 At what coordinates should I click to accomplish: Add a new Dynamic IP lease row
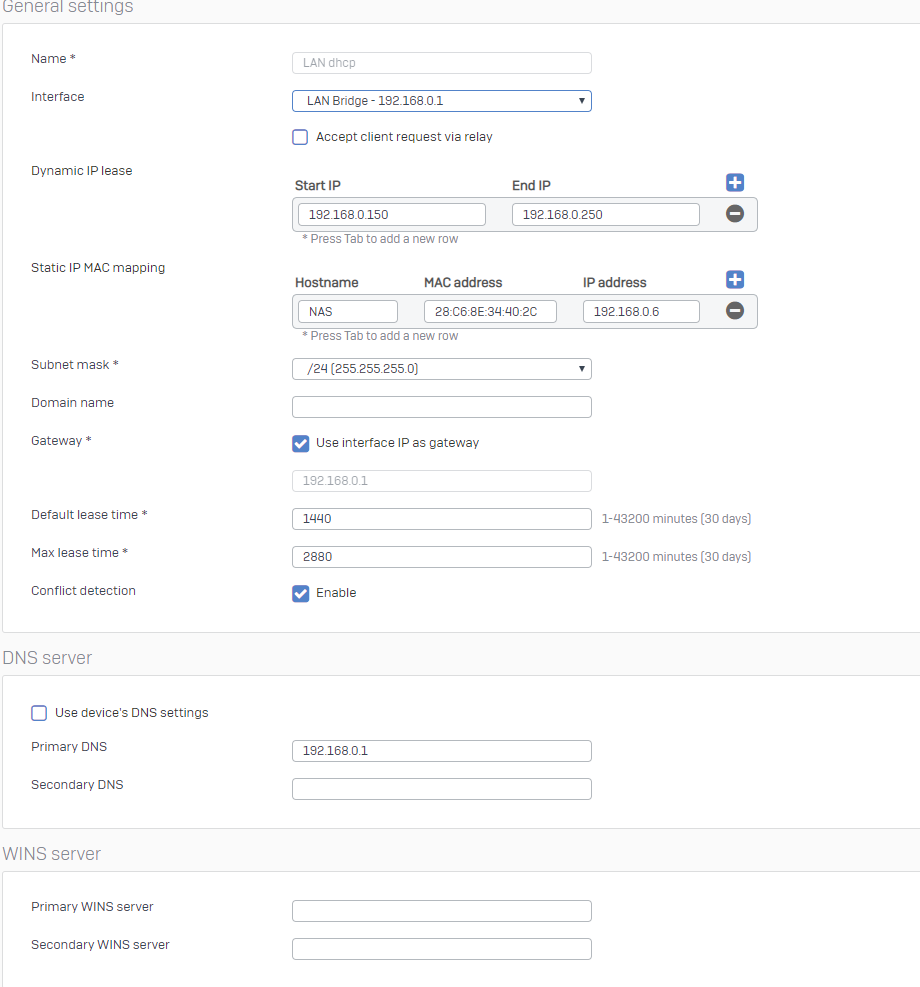[x=735, y=183]
